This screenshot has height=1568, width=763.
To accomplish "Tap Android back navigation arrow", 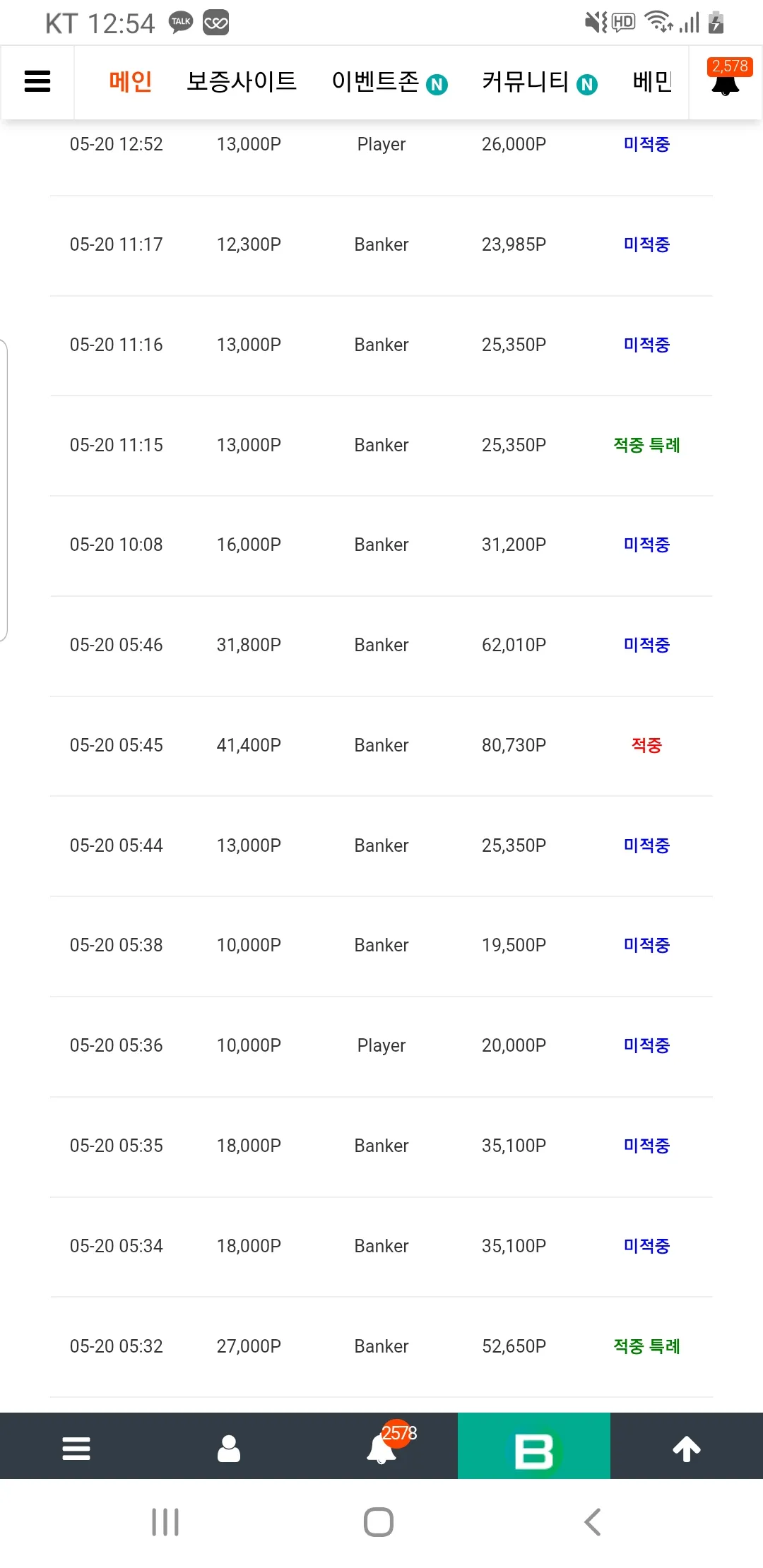I will click(593, 1522).
